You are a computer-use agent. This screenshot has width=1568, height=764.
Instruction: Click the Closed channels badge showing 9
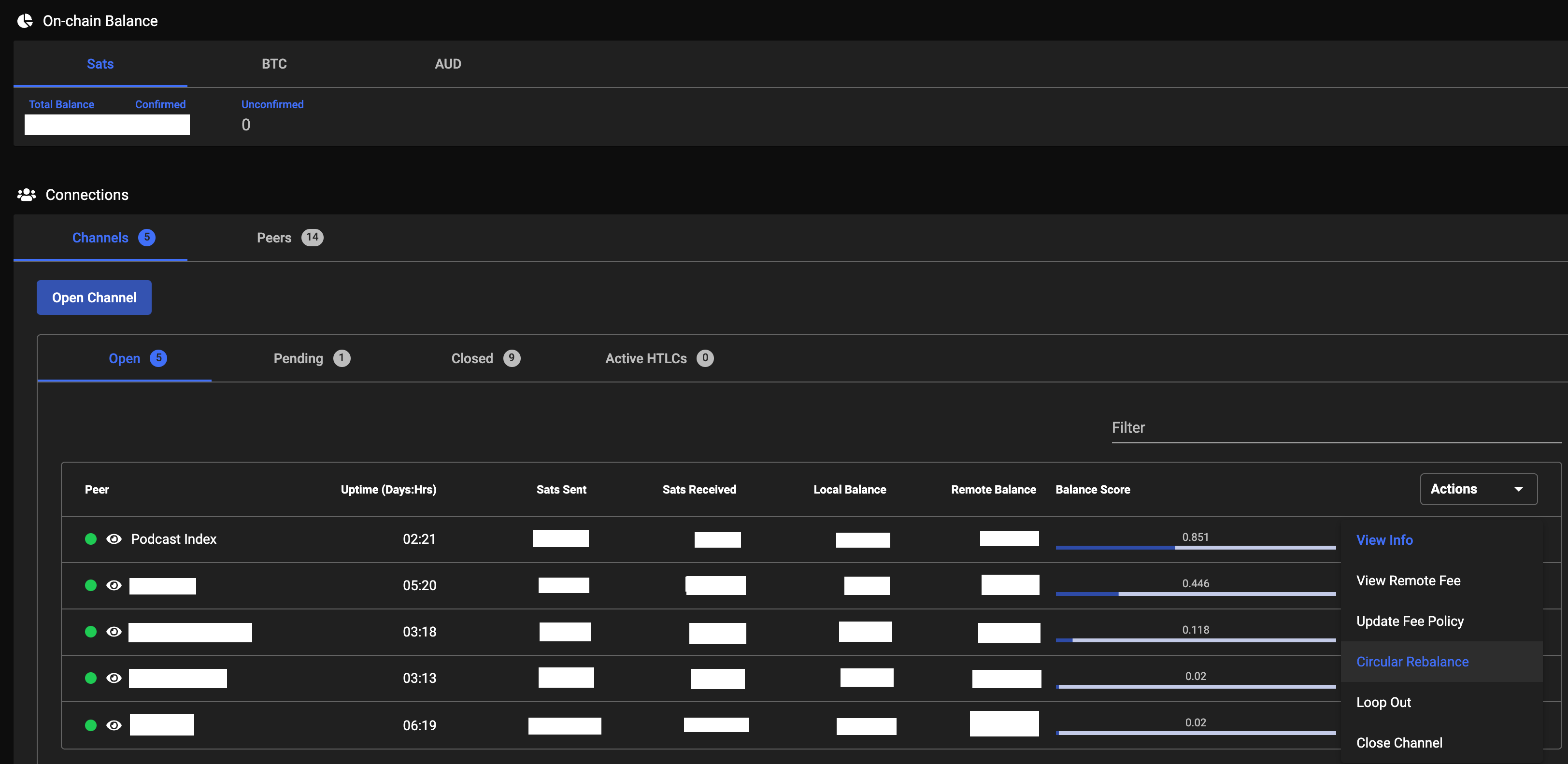click(511, 358)
